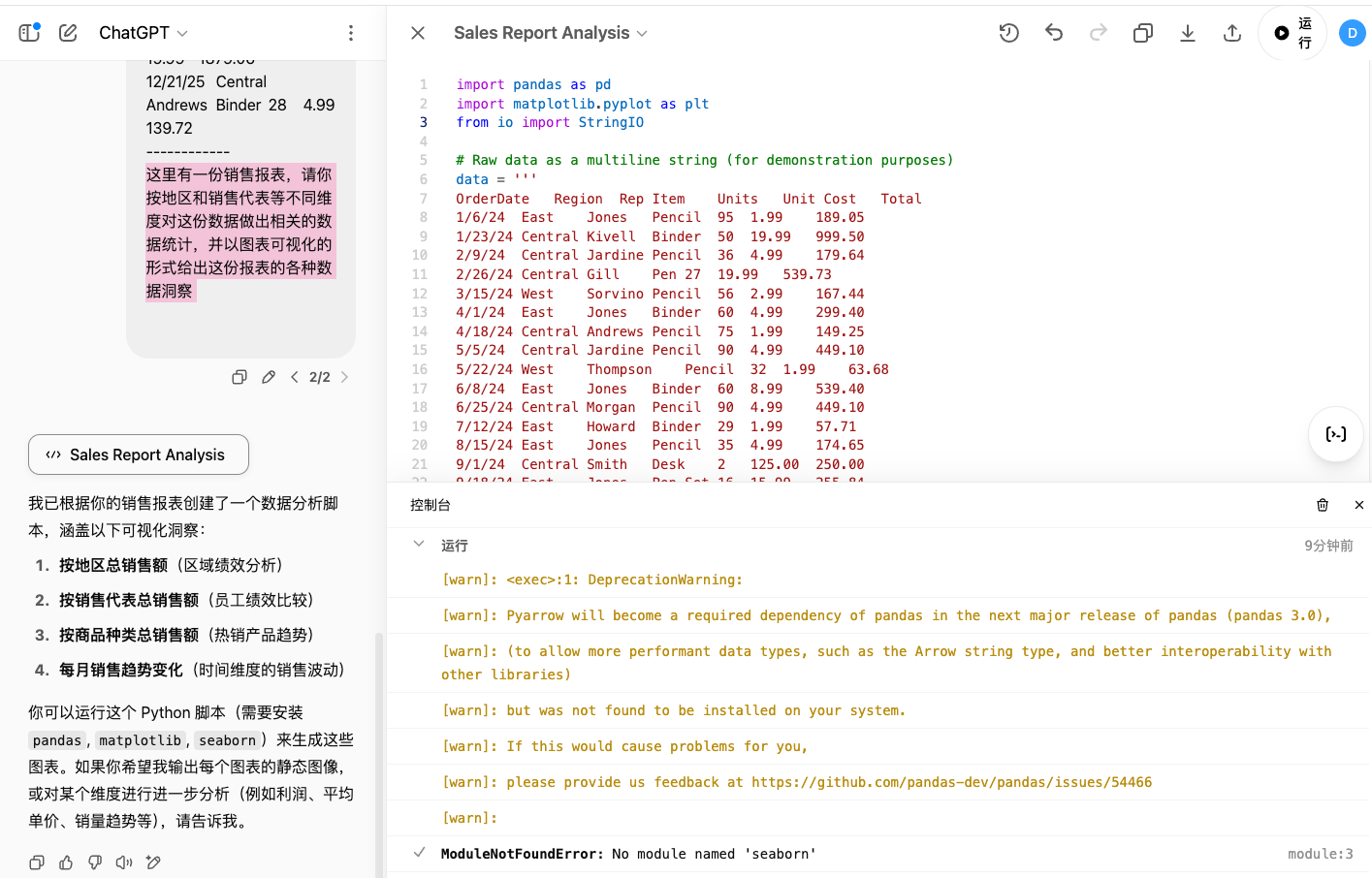Start a new chat with compose icon
The height and width of the screenshot is (878, 1372).
point(68,33)
